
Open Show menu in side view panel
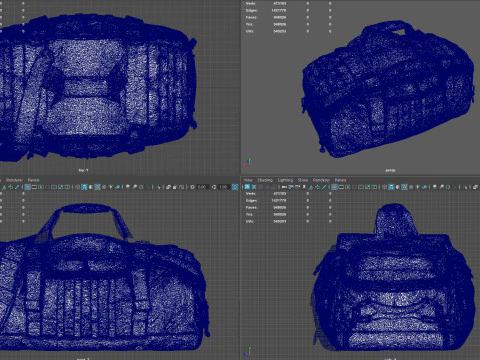click(303, 180)
